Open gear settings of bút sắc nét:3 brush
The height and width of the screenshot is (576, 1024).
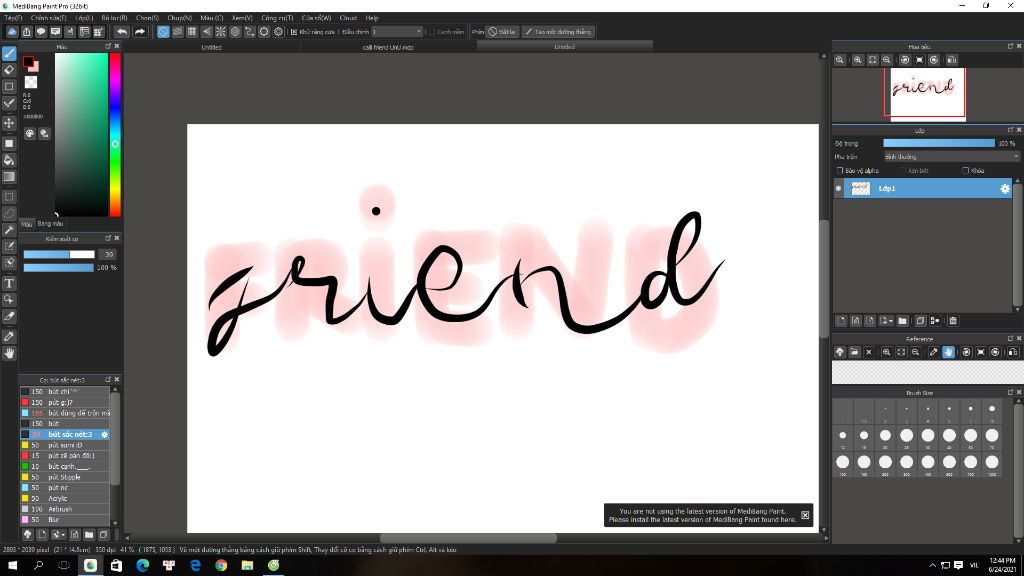click(104, 434)
